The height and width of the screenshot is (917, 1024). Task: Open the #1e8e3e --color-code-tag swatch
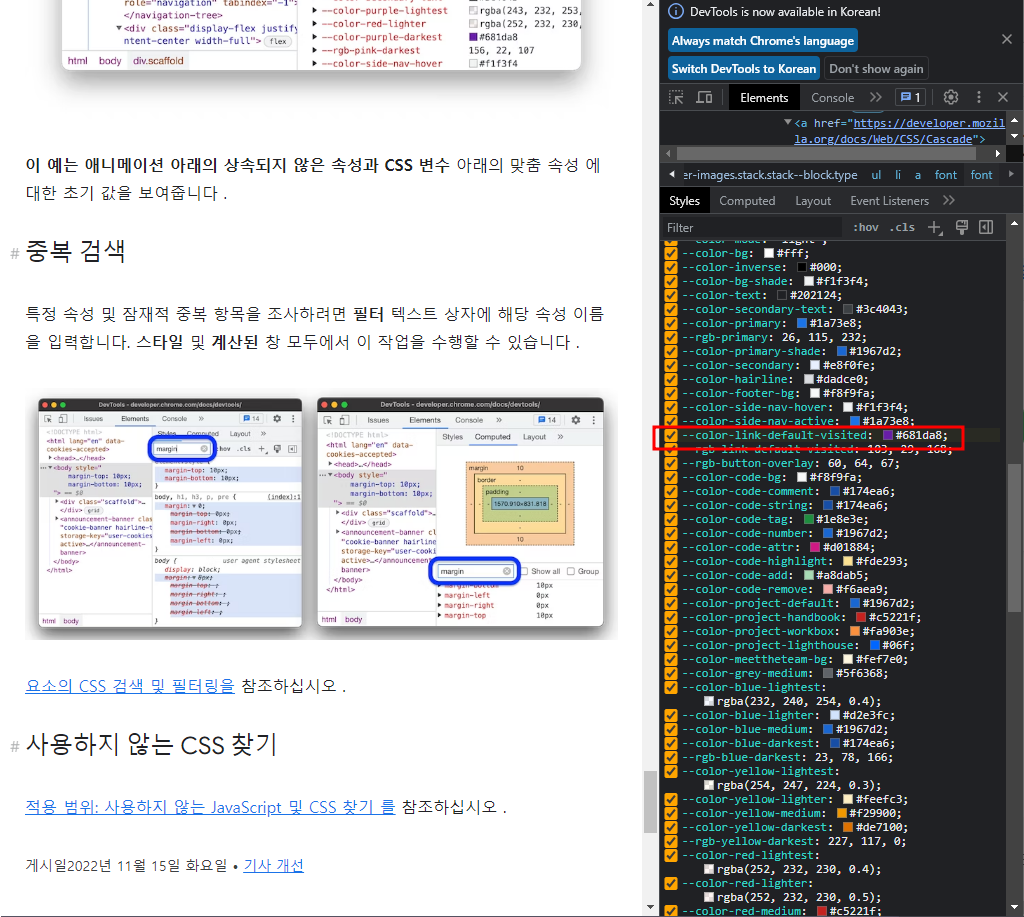point(808,519)
